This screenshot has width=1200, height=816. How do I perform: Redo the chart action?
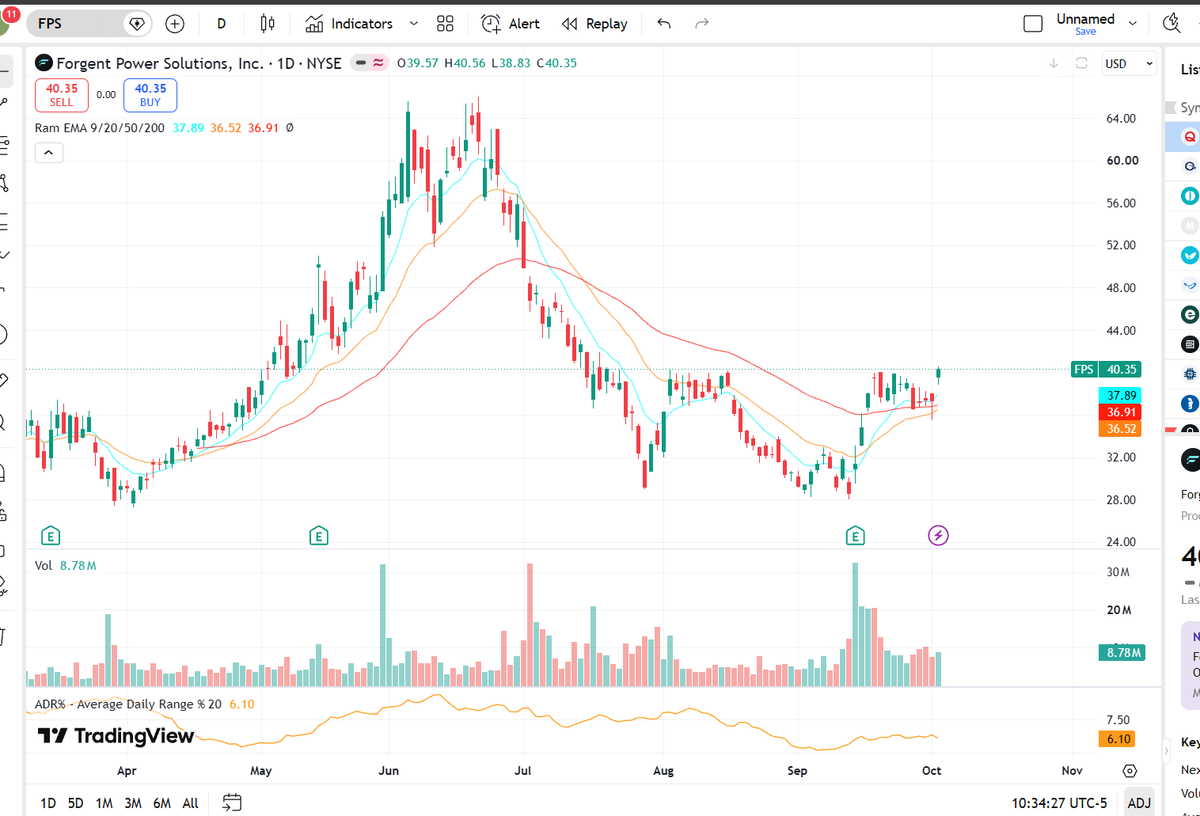pyautogui.click(x=702, y=23)
